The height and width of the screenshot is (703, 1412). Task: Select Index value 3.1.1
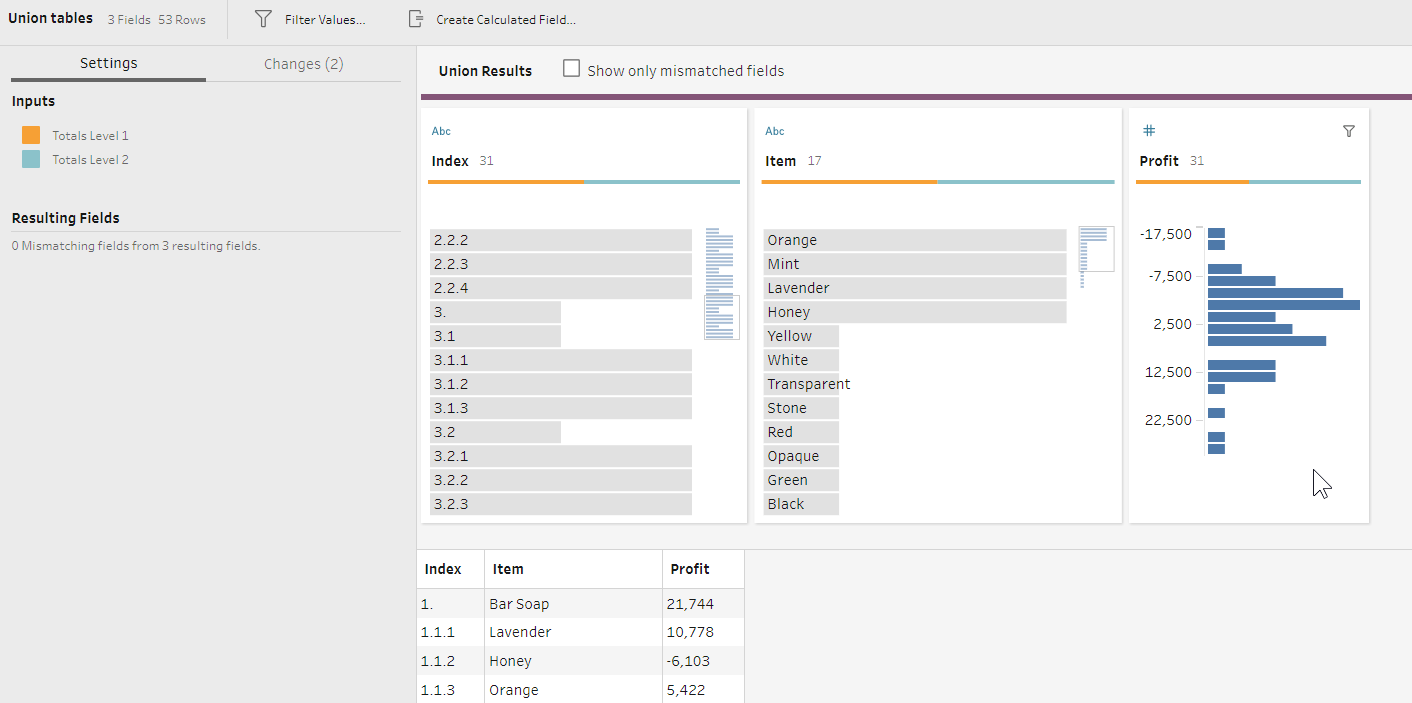click(561, 360)
